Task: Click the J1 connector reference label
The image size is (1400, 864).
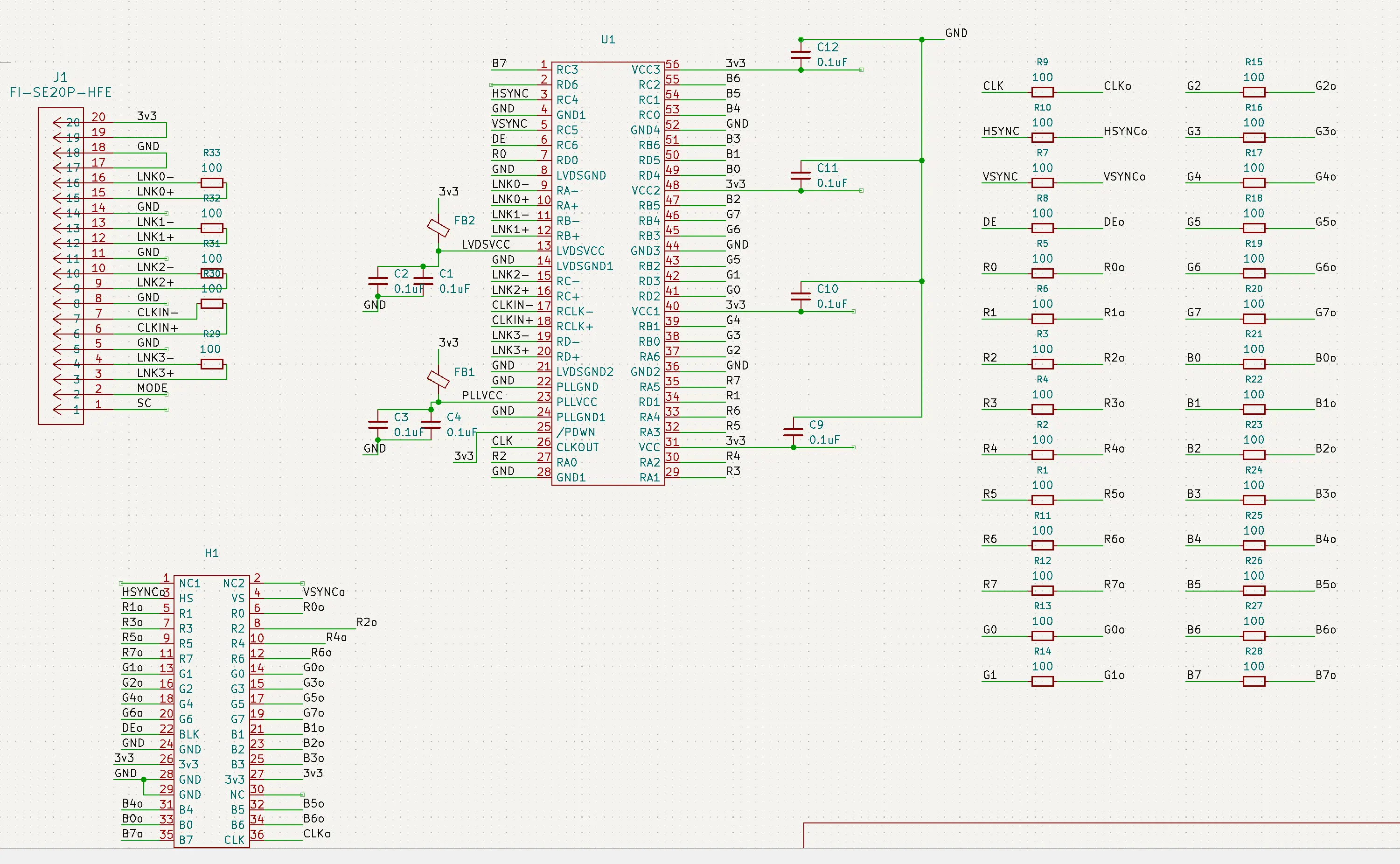Action: click(x=61, y=77)
